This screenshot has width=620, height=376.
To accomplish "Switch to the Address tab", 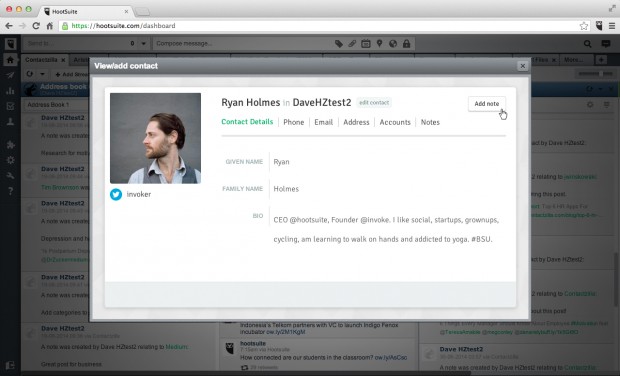I will (x=356, y=122).
